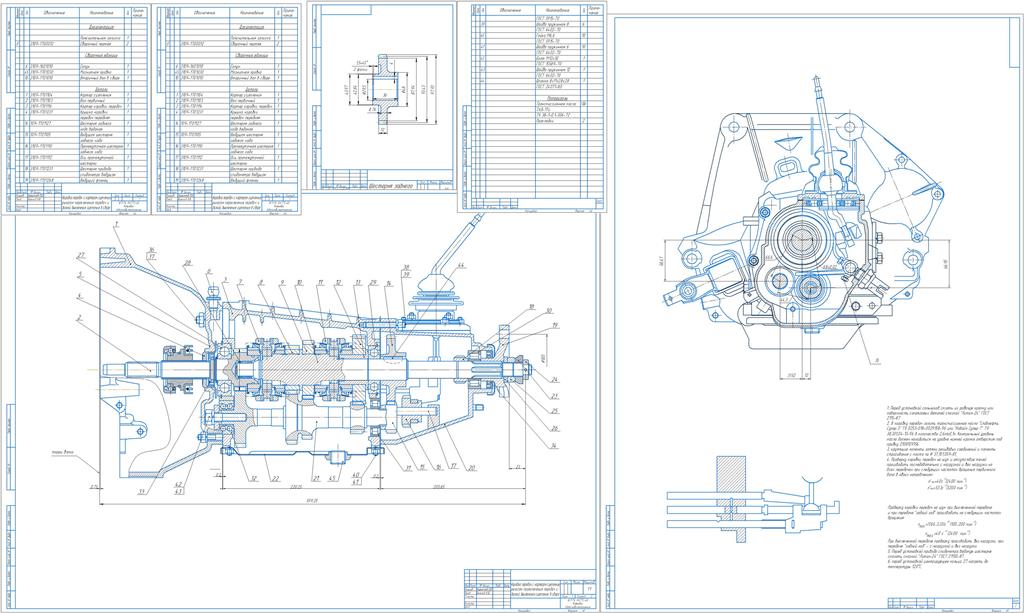Click callout number 29 above gearbox
Viewport: 1024px width, 613px height.
pos(373,282)
